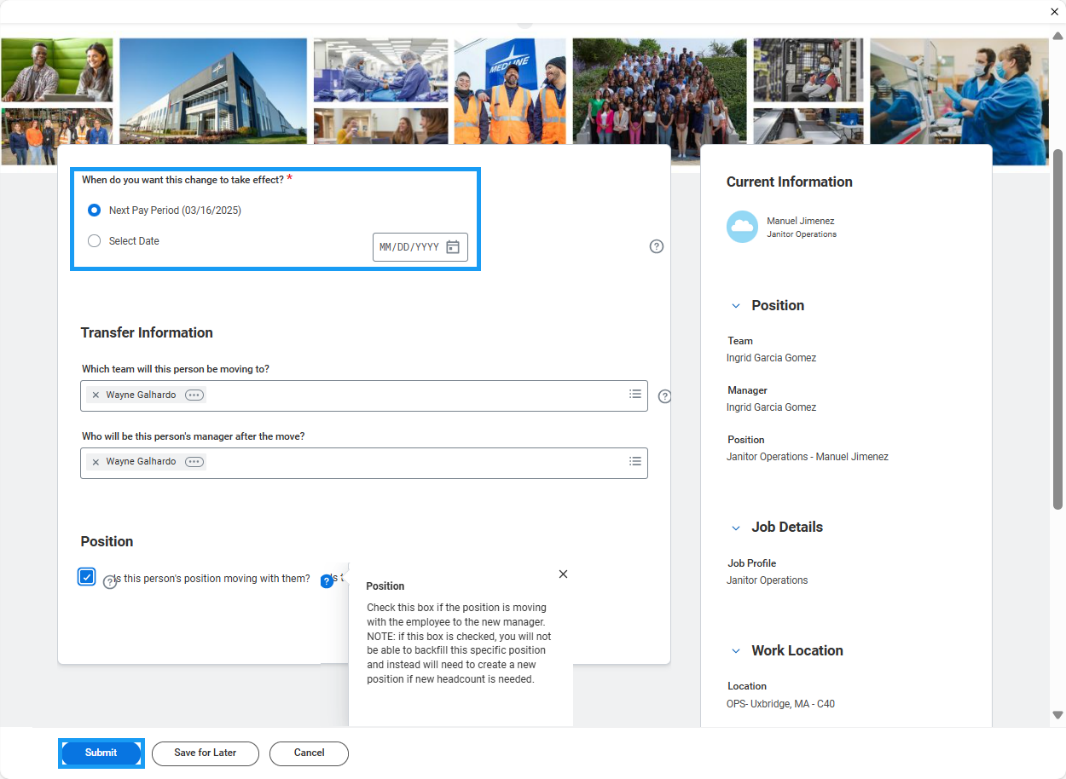Click the help icon next to the team field
Viewport: 1066px width, 779px height.
pos(664,396)
